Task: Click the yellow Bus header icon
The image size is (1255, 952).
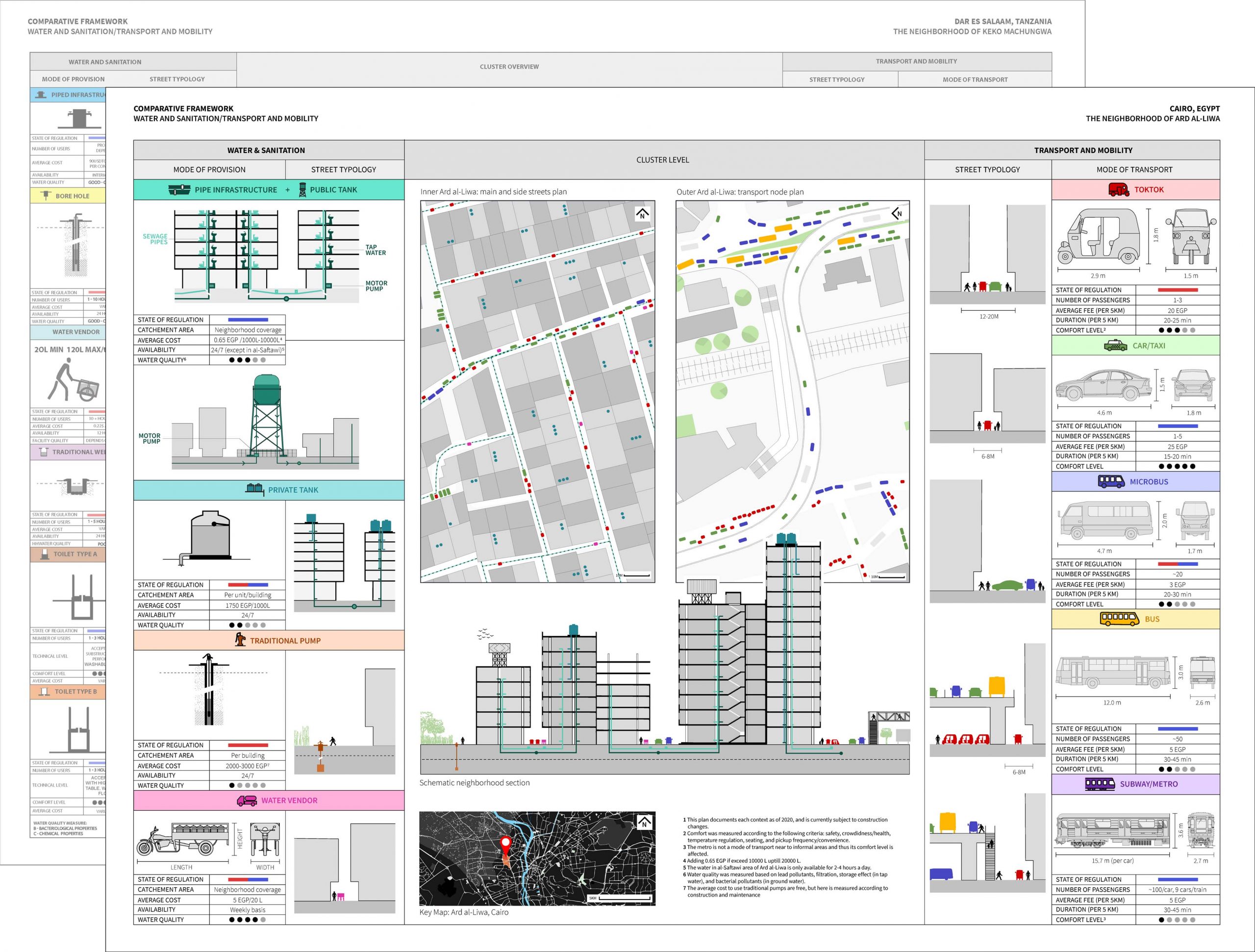Action: (1119, 619)
